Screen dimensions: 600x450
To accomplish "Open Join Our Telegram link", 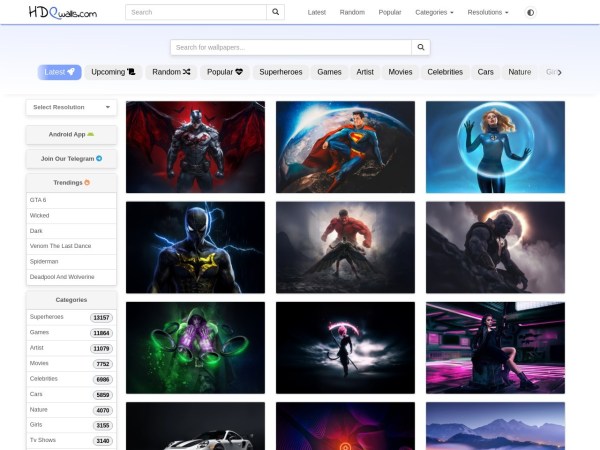I will (71, 158).
